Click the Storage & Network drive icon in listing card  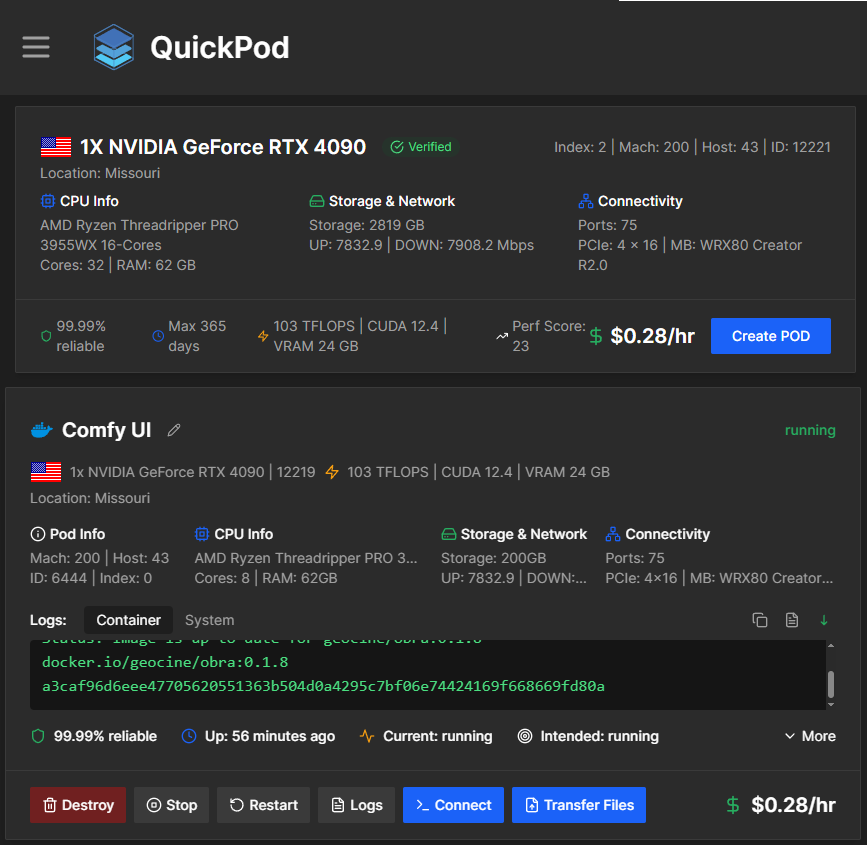pos(317,201)
